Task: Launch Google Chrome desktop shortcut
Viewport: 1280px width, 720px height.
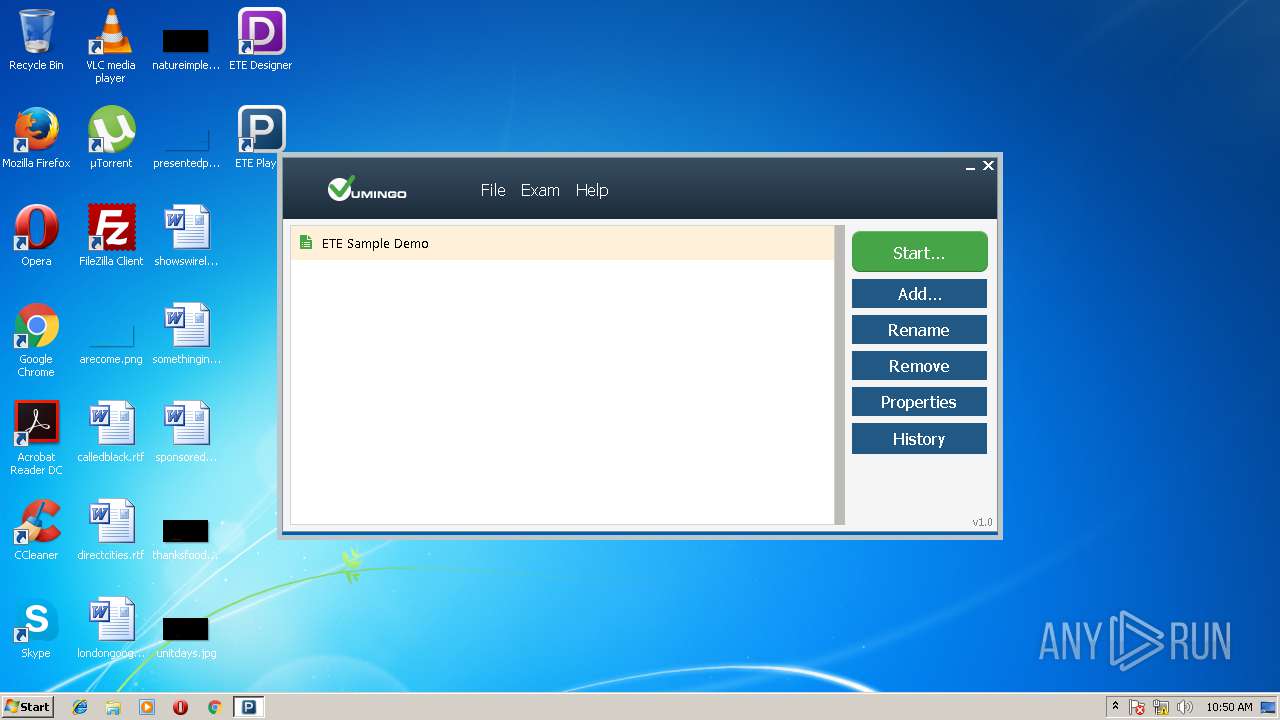Action: (36, 340)
